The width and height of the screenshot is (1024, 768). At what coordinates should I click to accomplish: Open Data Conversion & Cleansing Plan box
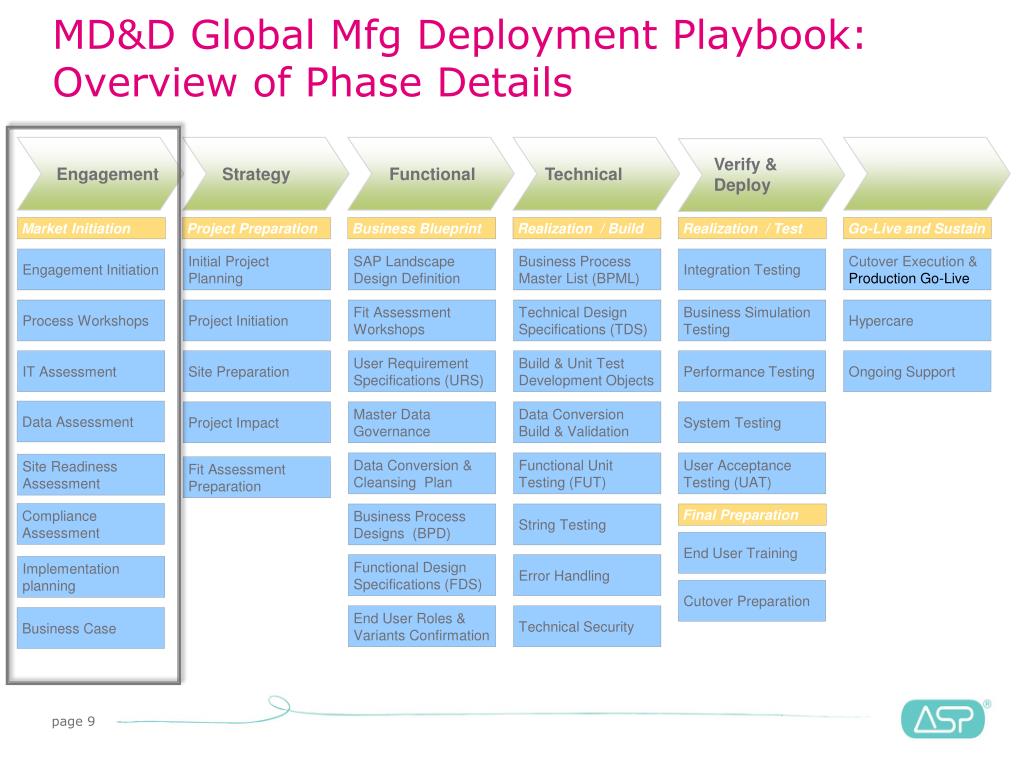click(x=422, y=473)
